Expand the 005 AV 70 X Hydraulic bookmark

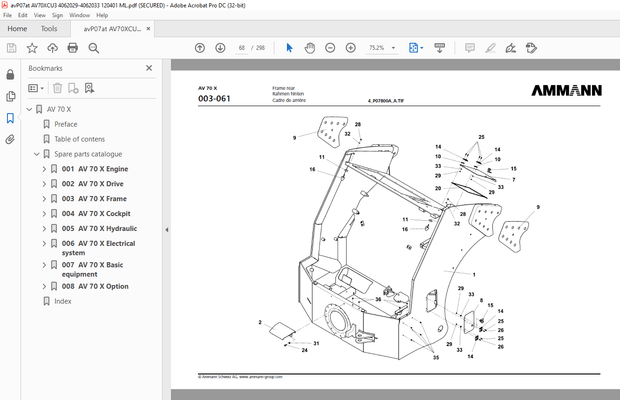(44, 228)
